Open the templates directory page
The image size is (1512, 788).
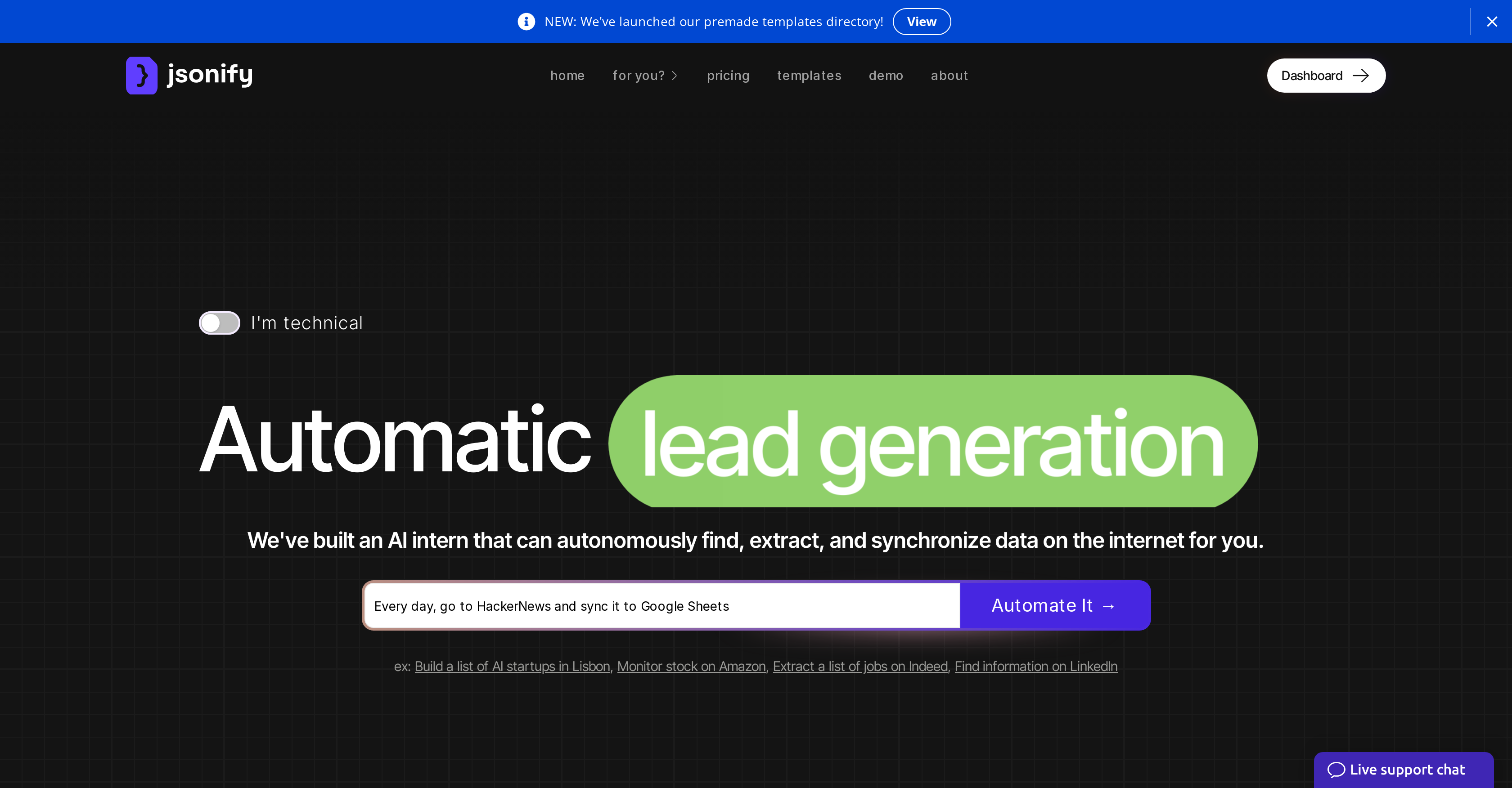coord(809,75)
